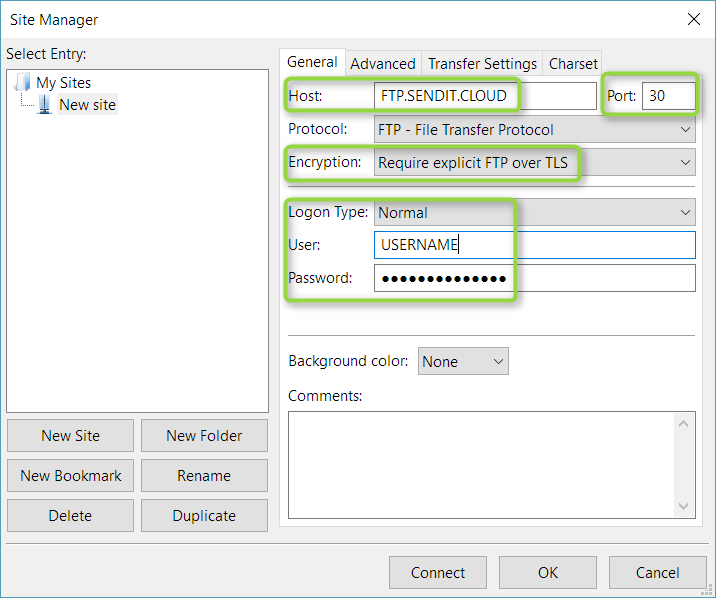
Task: Click the Comments scrollbar down arrow
Action: click(684, 506)
